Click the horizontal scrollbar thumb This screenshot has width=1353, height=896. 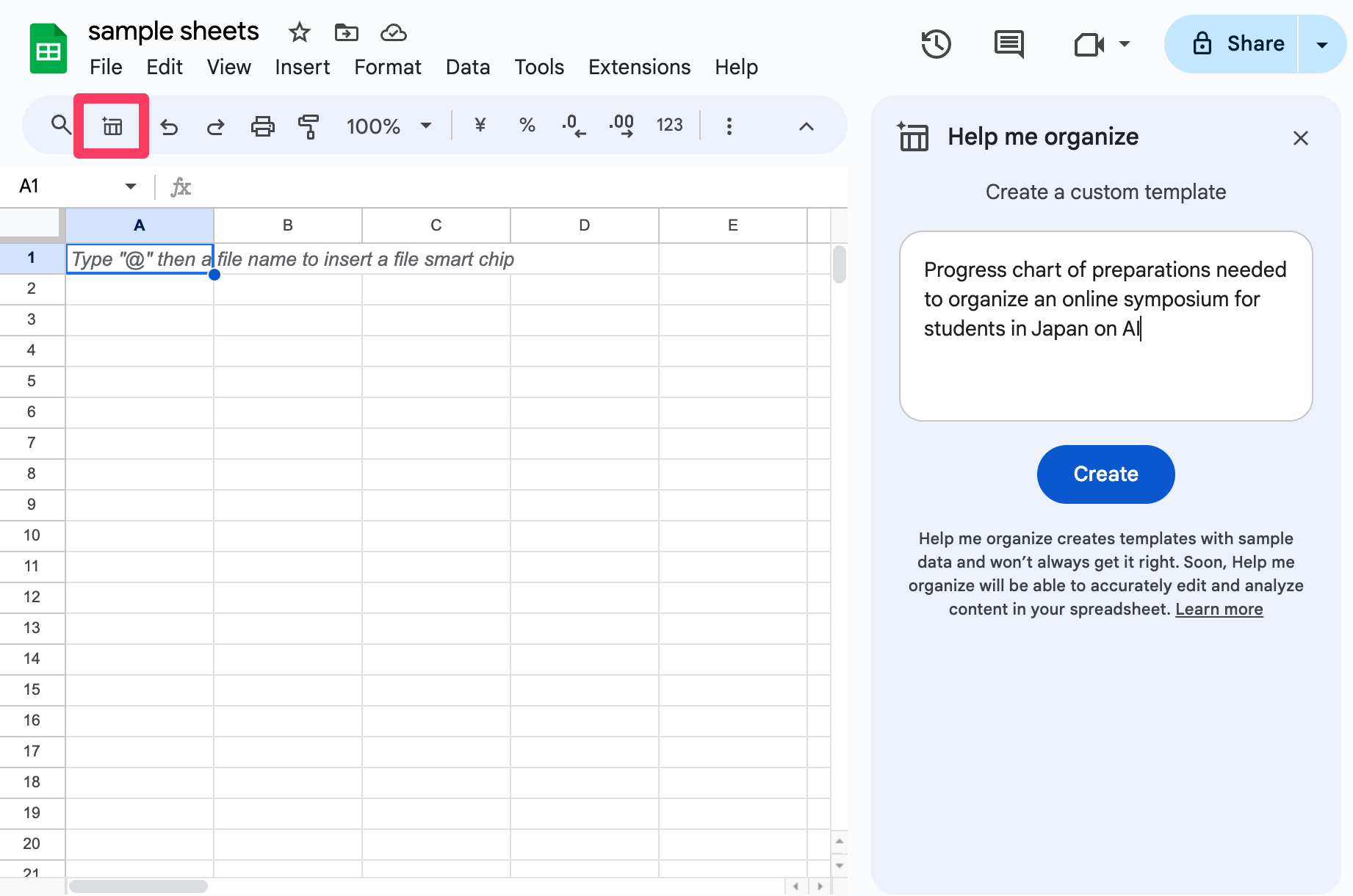[x=138, y=886]
